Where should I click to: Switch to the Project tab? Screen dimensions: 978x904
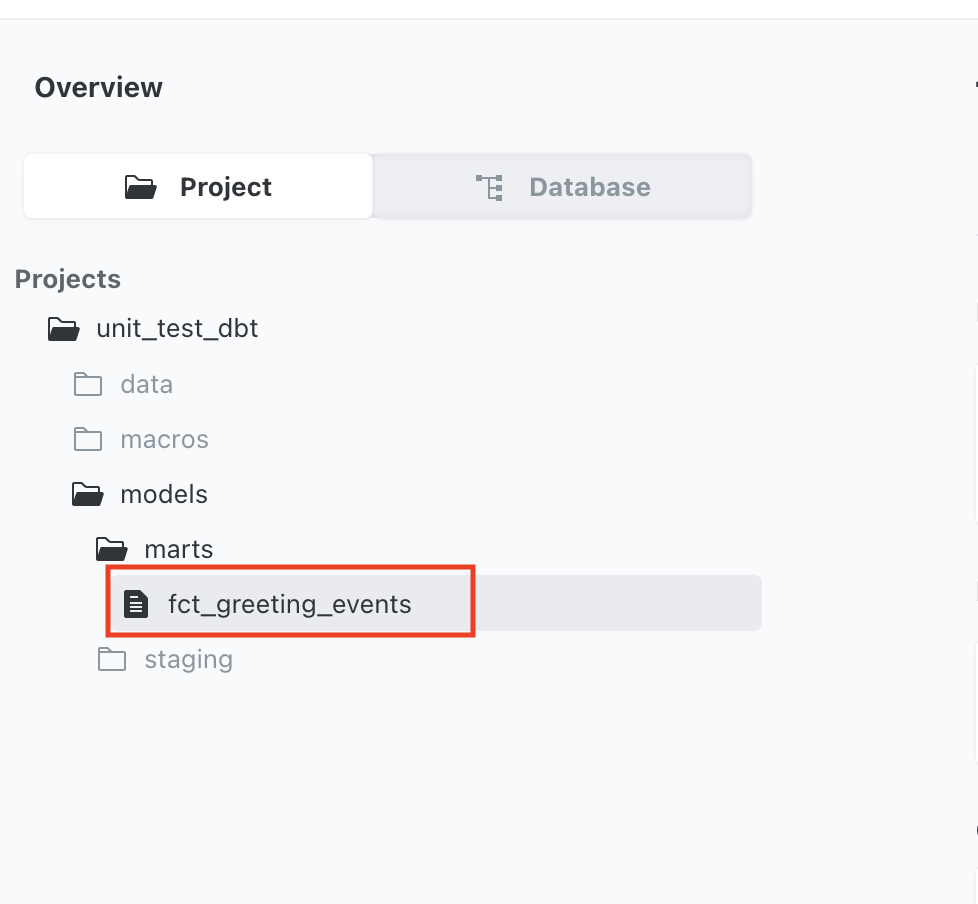pyautogui.click(x=198, y=187)
